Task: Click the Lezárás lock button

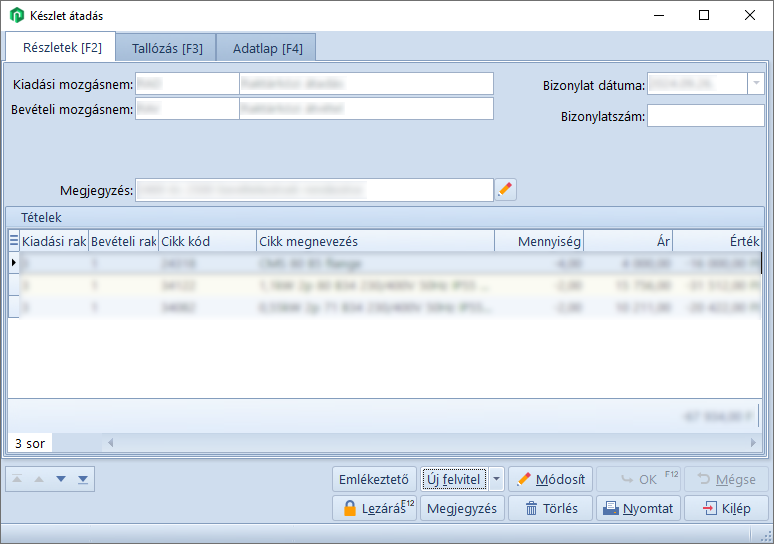Action: [374, 508]
